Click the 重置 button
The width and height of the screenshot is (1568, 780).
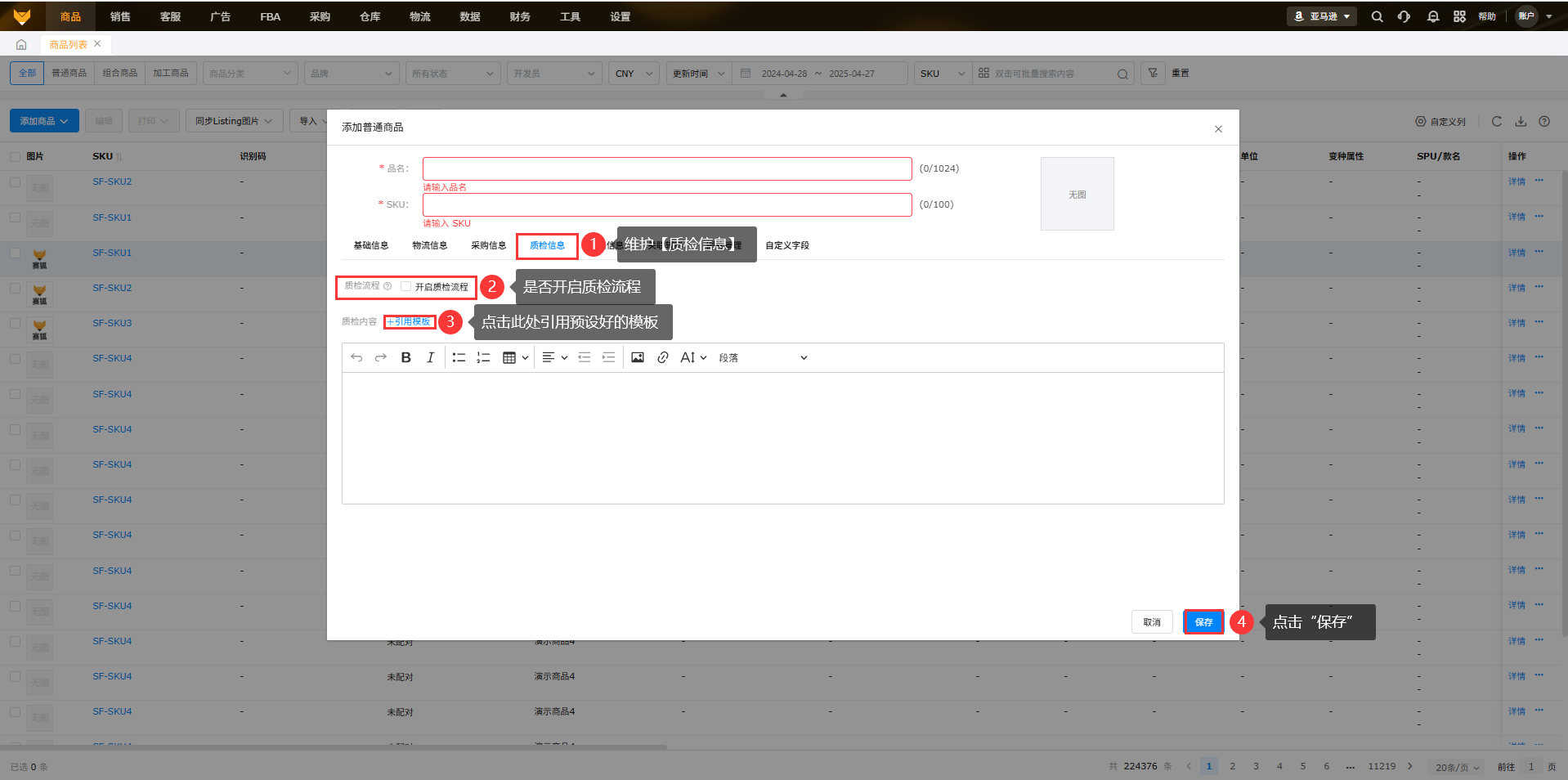[1180, 73]
